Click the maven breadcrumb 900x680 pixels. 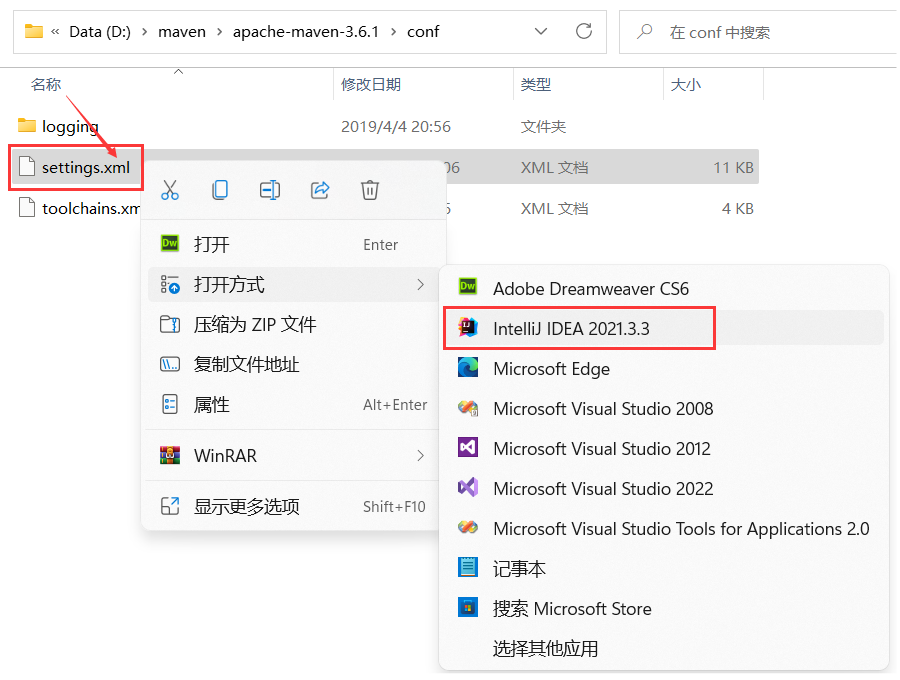point(182,32)
